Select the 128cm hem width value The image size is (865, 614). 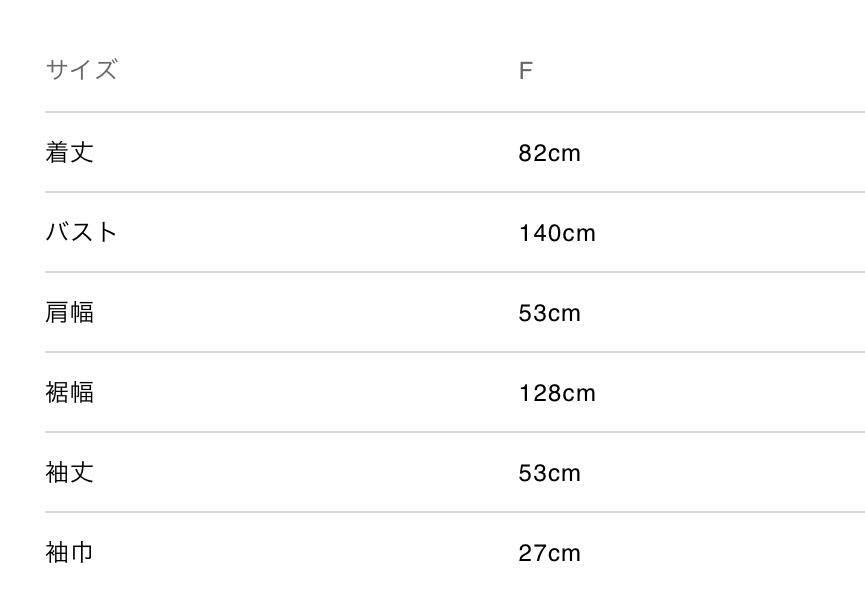557,394
